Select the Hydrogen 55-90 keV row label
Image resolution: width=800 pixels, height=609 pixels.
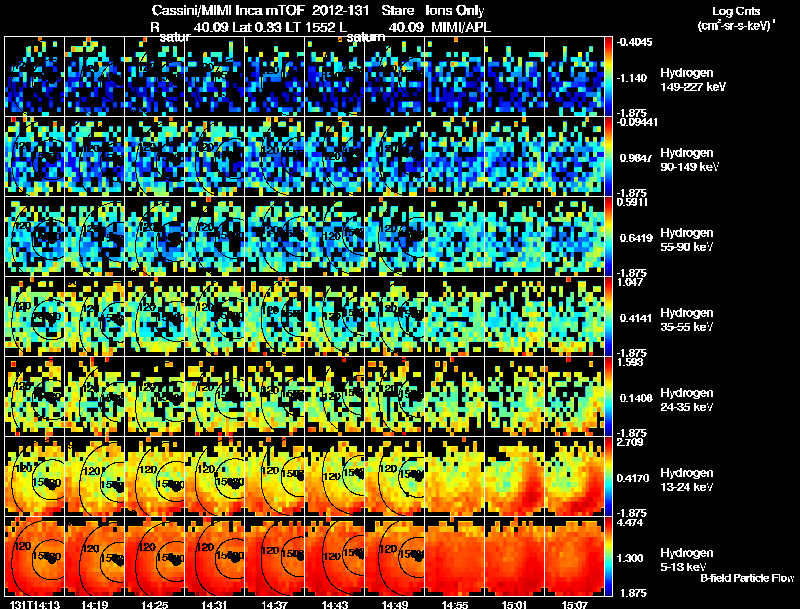[686, 239]
